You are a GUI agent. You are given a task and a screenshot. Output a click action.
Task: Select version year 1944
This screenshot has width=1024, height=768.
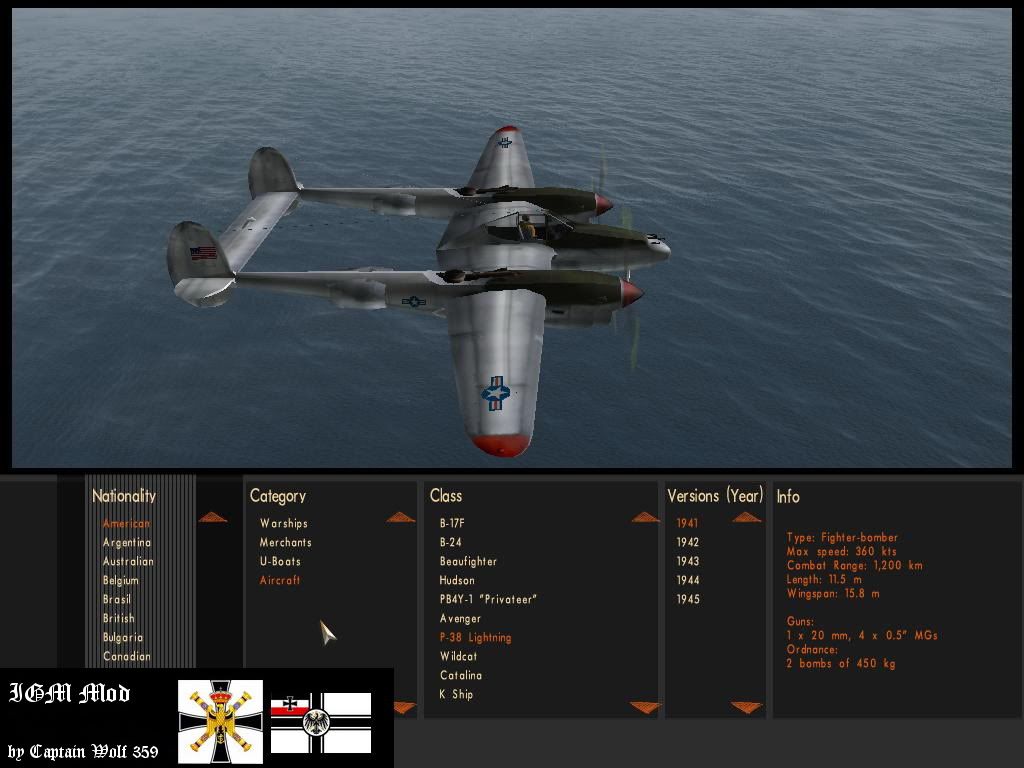coord(688,580)
